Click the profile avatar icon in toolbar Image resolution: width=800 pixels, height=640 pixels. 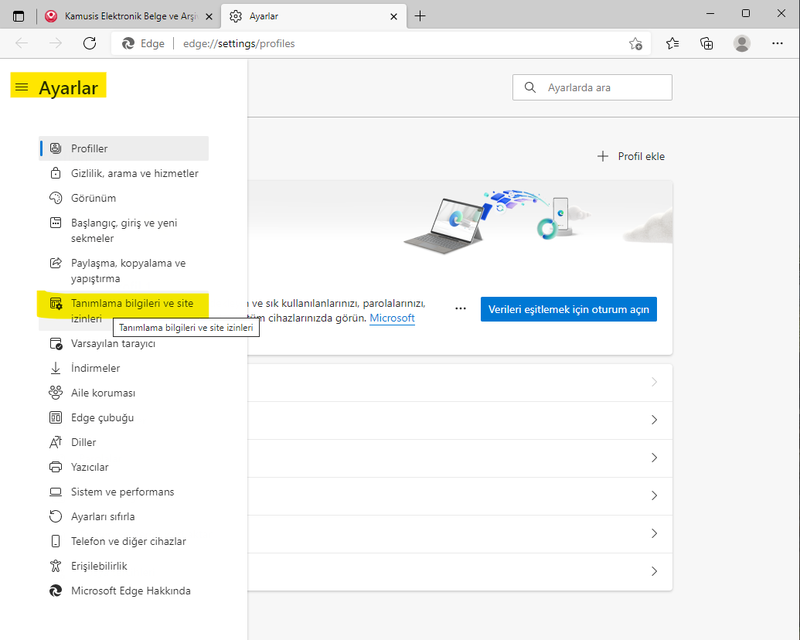pos(742,43)
